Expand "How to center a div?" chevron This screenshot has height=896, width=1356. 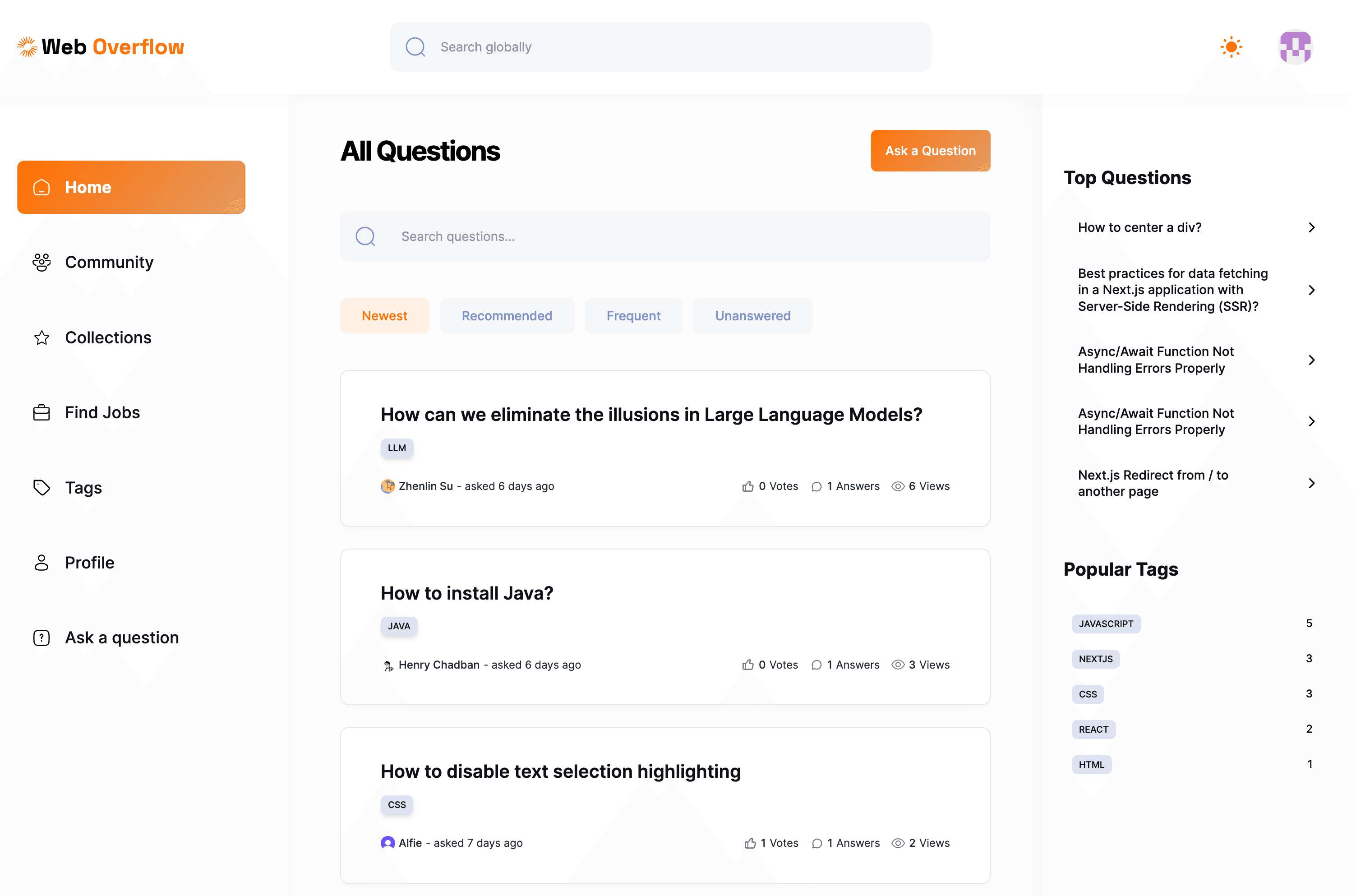(1311, 227)
